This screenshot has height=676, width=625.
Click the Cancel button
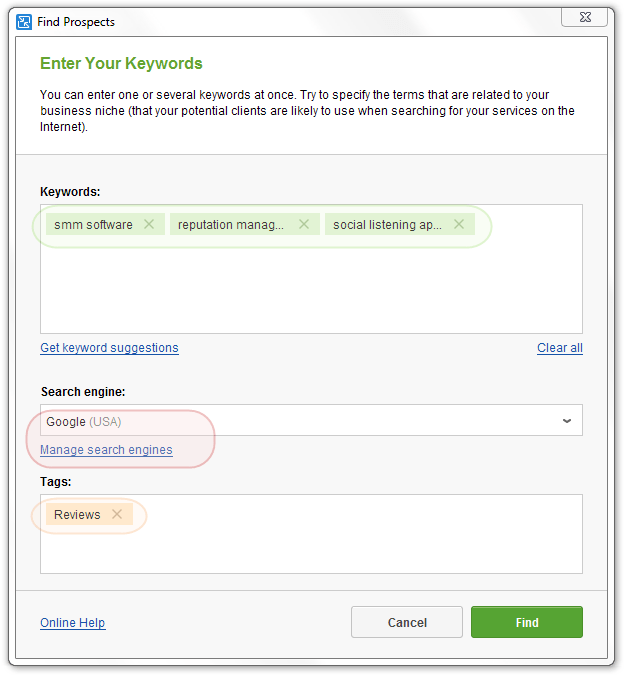coord(407,622)
